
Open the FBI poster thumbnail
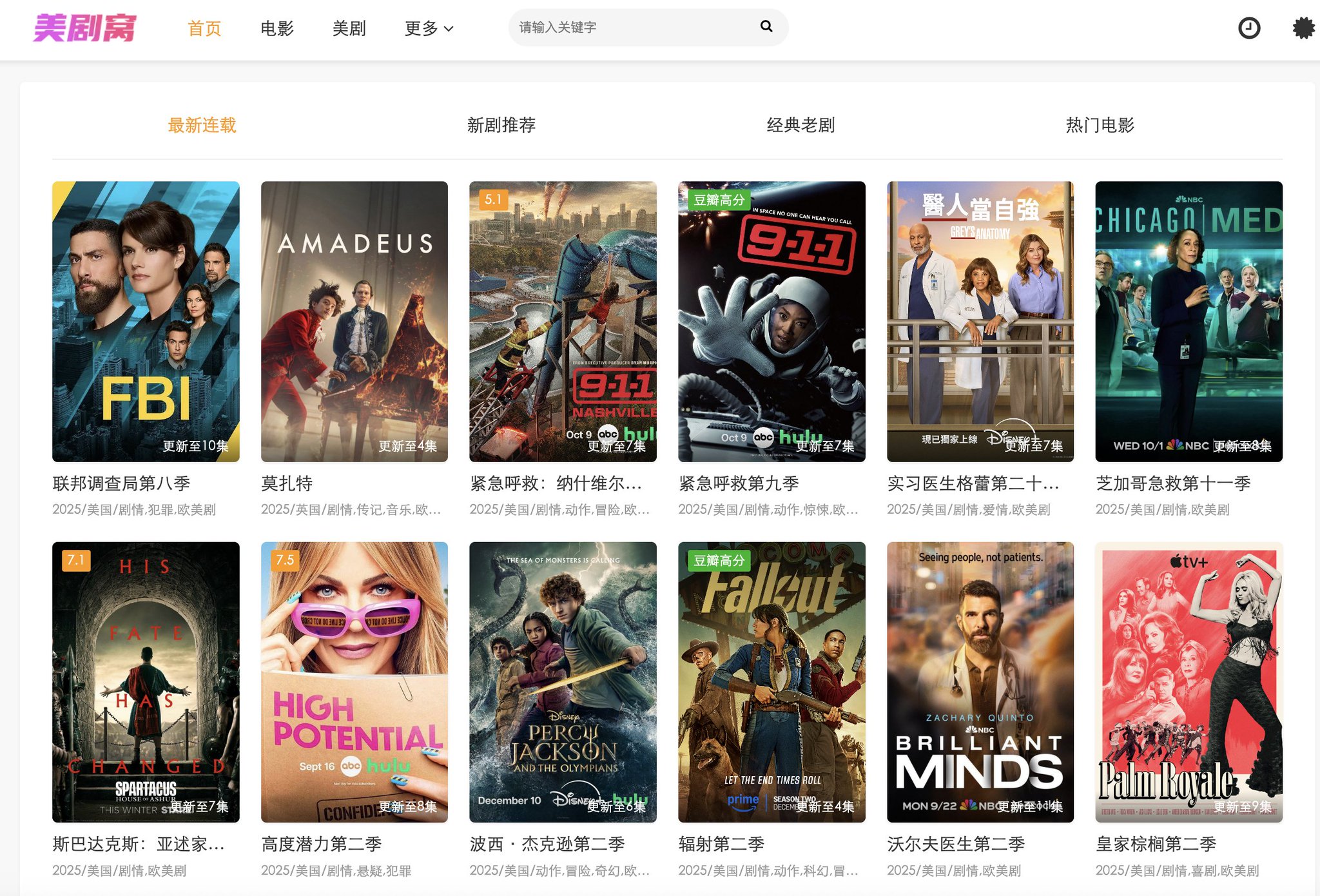[x=146, y=321]
